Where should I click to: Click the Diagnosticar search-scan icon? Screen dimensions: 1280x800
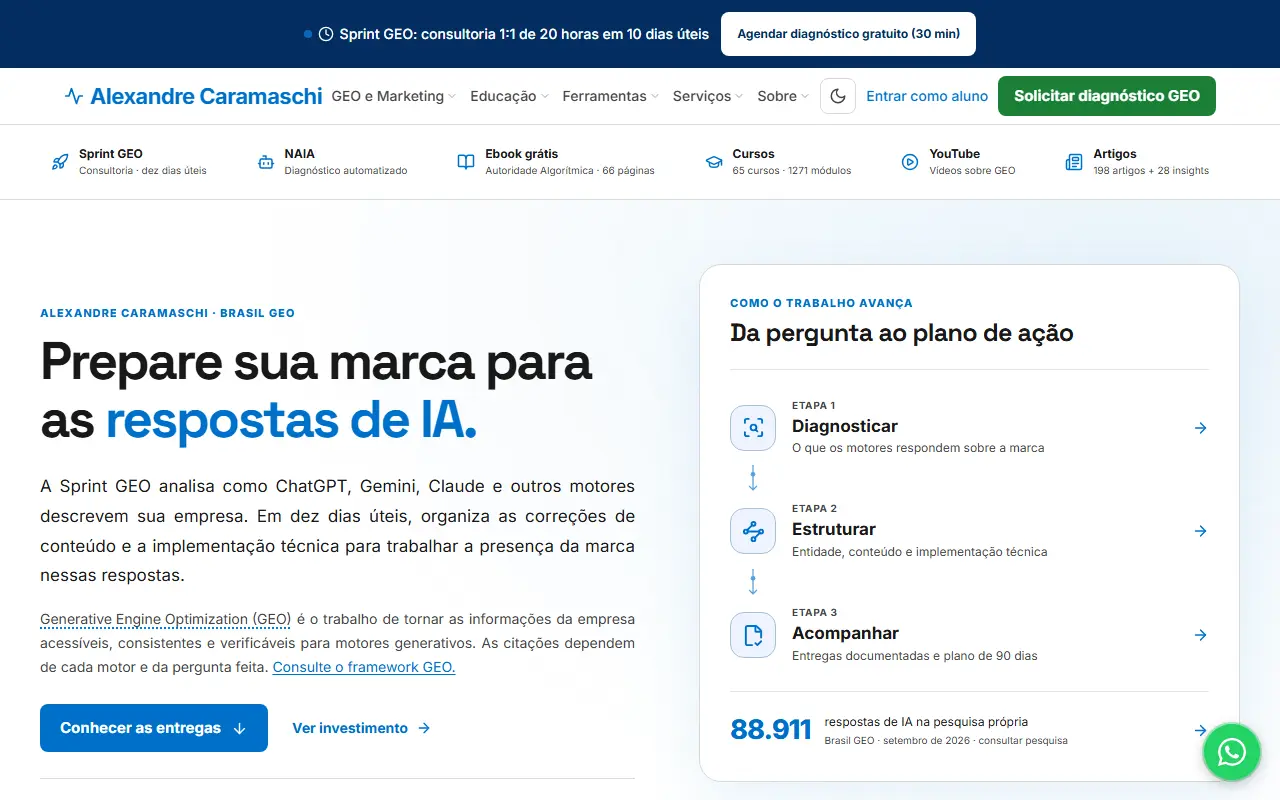click(753, 428)
